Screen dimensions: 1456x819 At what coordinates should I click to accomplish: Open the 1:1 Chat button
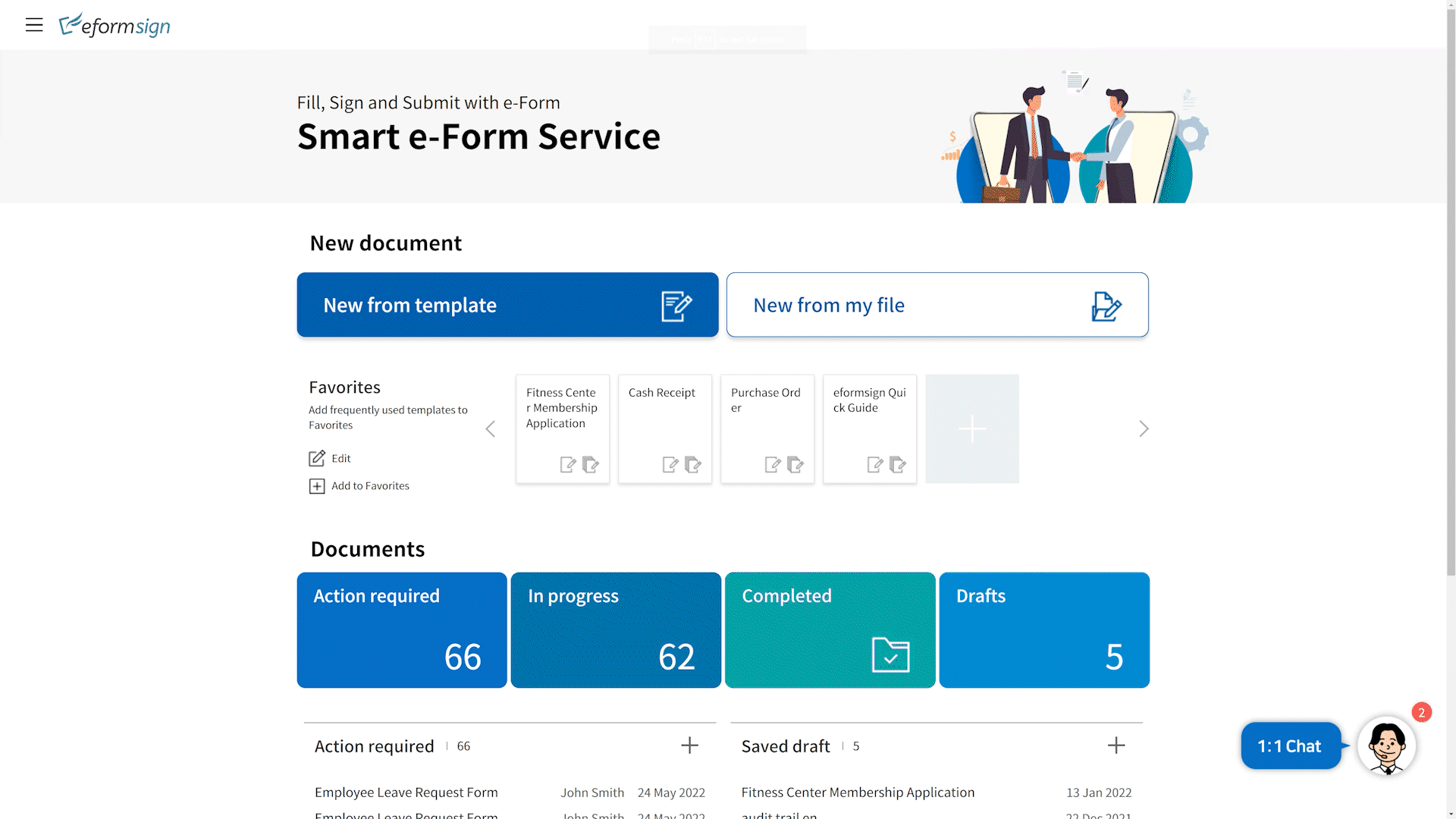coord(1291,746)
